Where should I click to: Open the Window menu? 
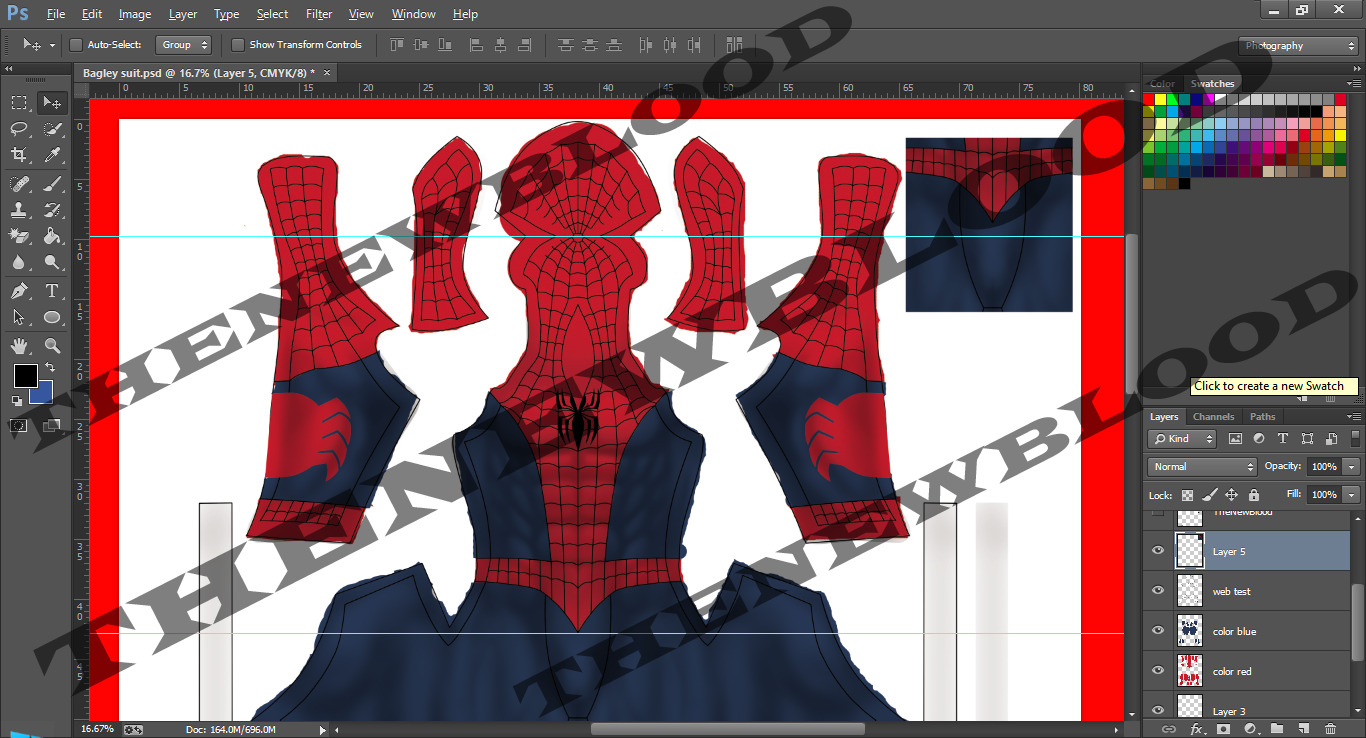click(413, 14)
